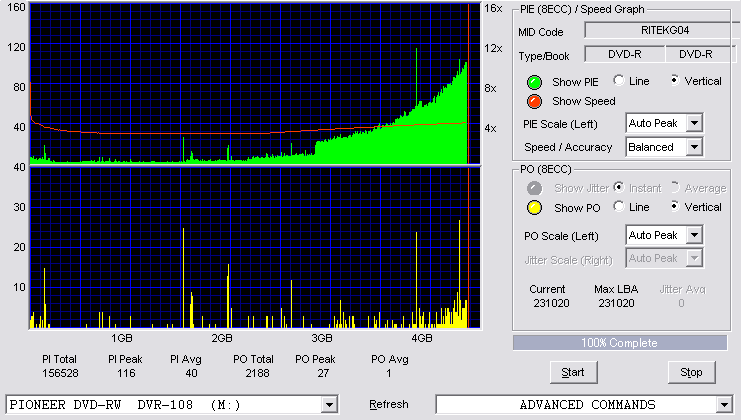The width and height of the screenshot is (742, 420).
Task: Click the Current LBA value 231020
Action: coord(551,303)
